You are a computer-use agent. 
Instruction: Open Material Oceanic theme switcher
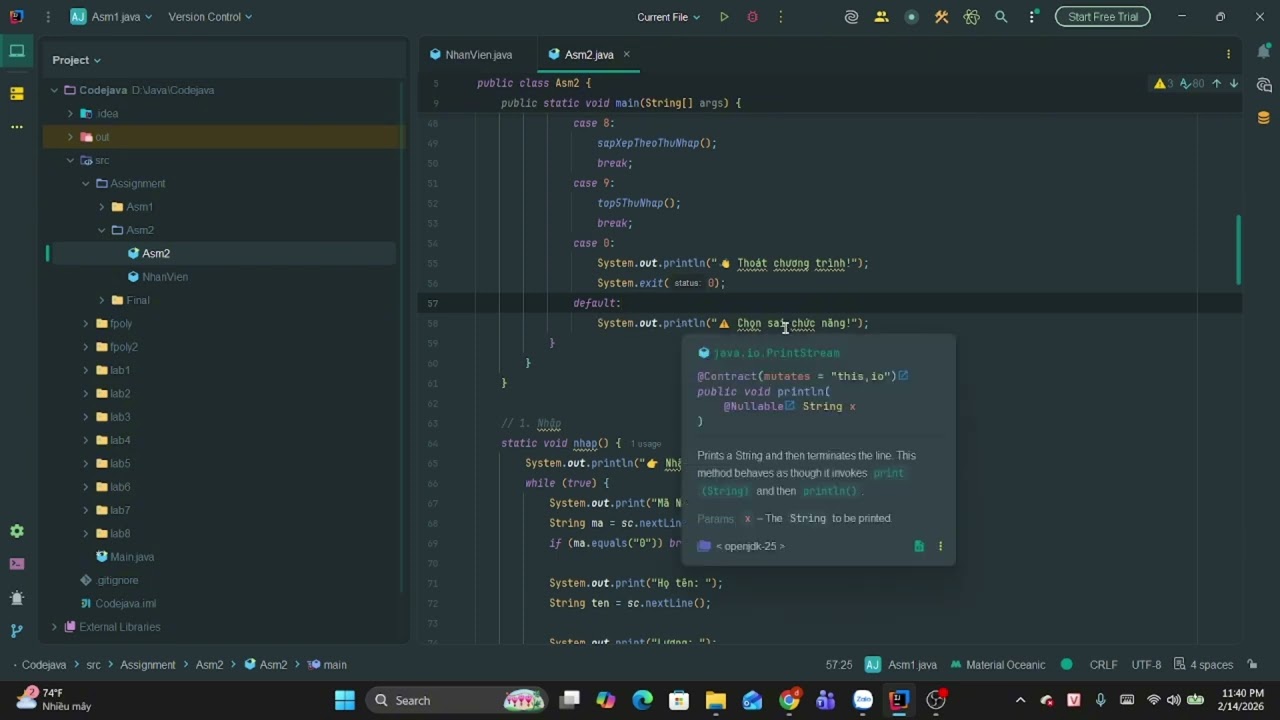(998, 665)
